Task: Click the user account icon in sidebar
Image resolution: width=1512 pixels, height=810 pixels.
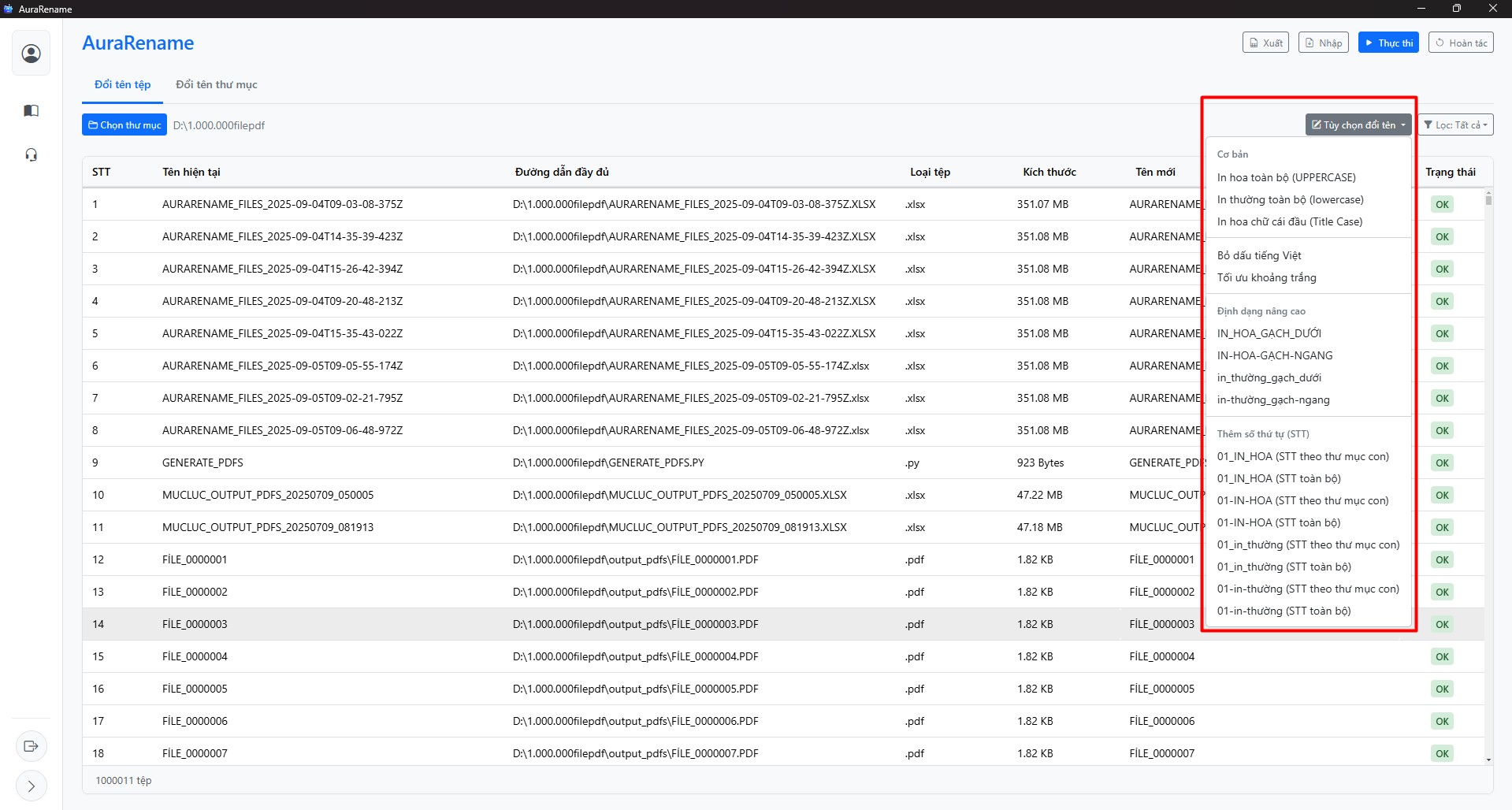Action: tap(32, 54)
